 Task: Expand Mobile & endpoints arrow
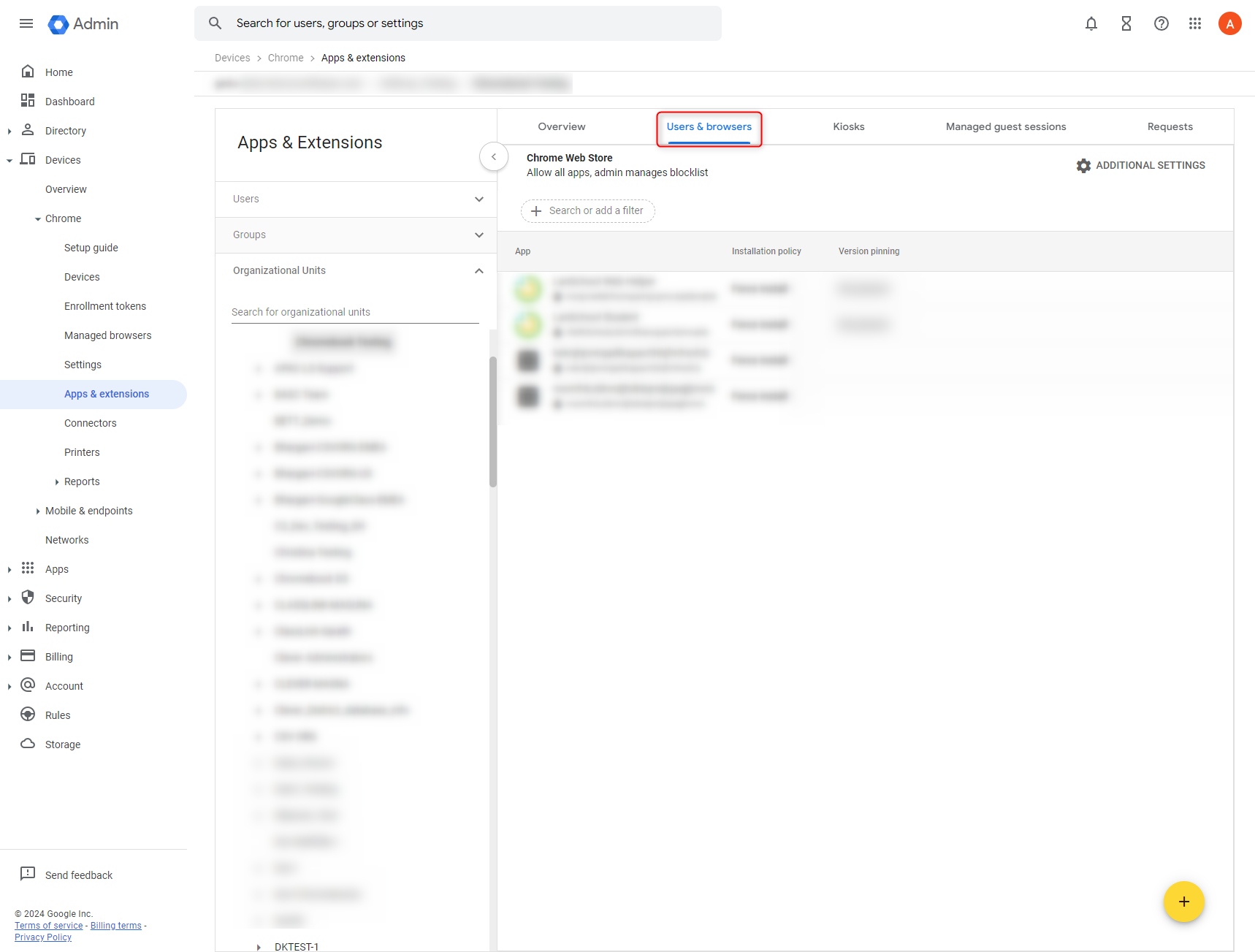click(38, 511)
